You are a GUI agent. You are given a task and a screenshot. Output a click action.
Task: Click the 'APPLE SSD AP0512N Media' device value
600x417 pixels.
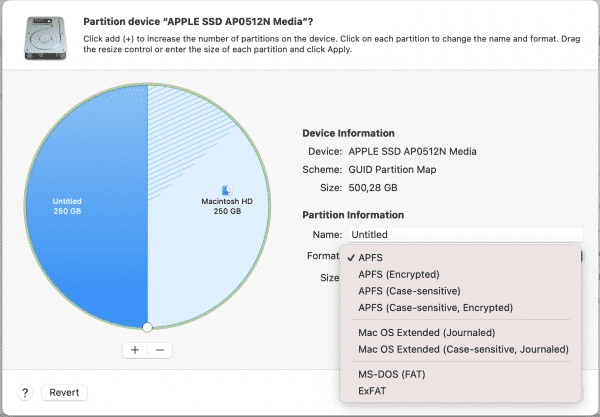(x=412, y=151)
